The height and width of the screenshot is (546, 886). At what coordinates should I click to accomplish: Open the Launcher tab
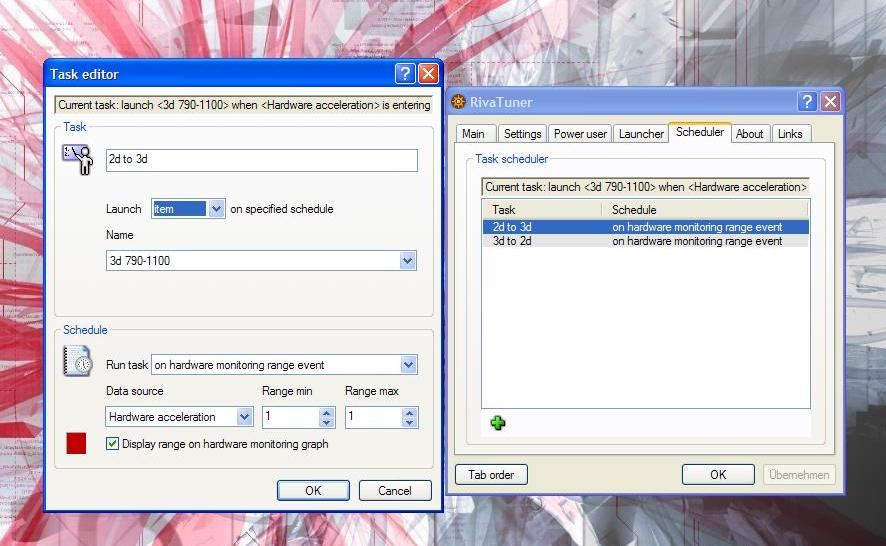641,134
